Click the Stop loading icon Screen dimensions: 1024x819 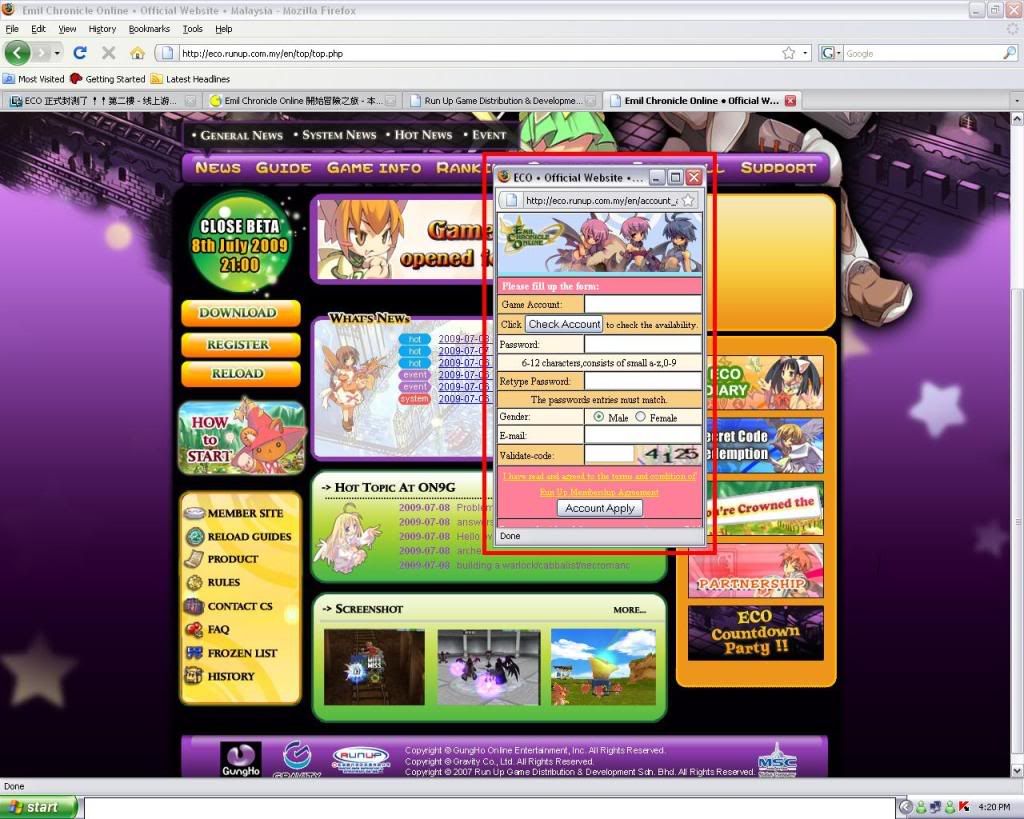click(x=108, y=53)
